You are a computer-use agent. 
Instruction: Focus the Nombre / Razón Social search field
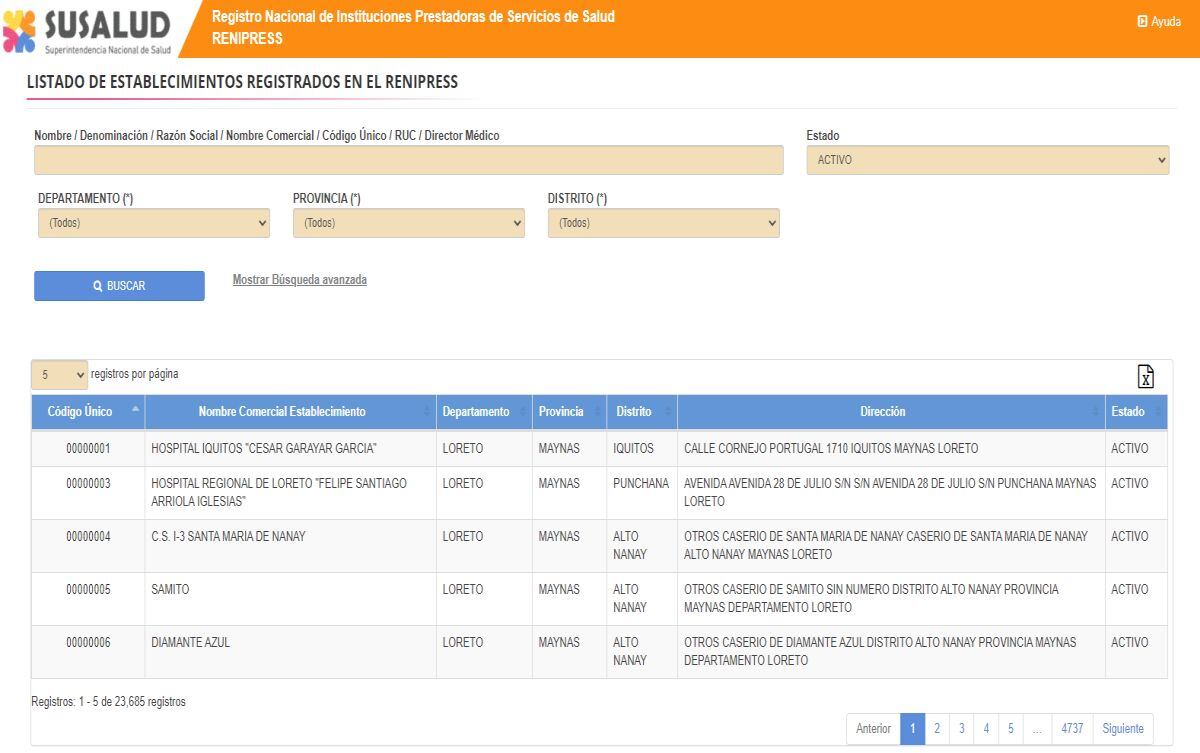tap(408, 160)
